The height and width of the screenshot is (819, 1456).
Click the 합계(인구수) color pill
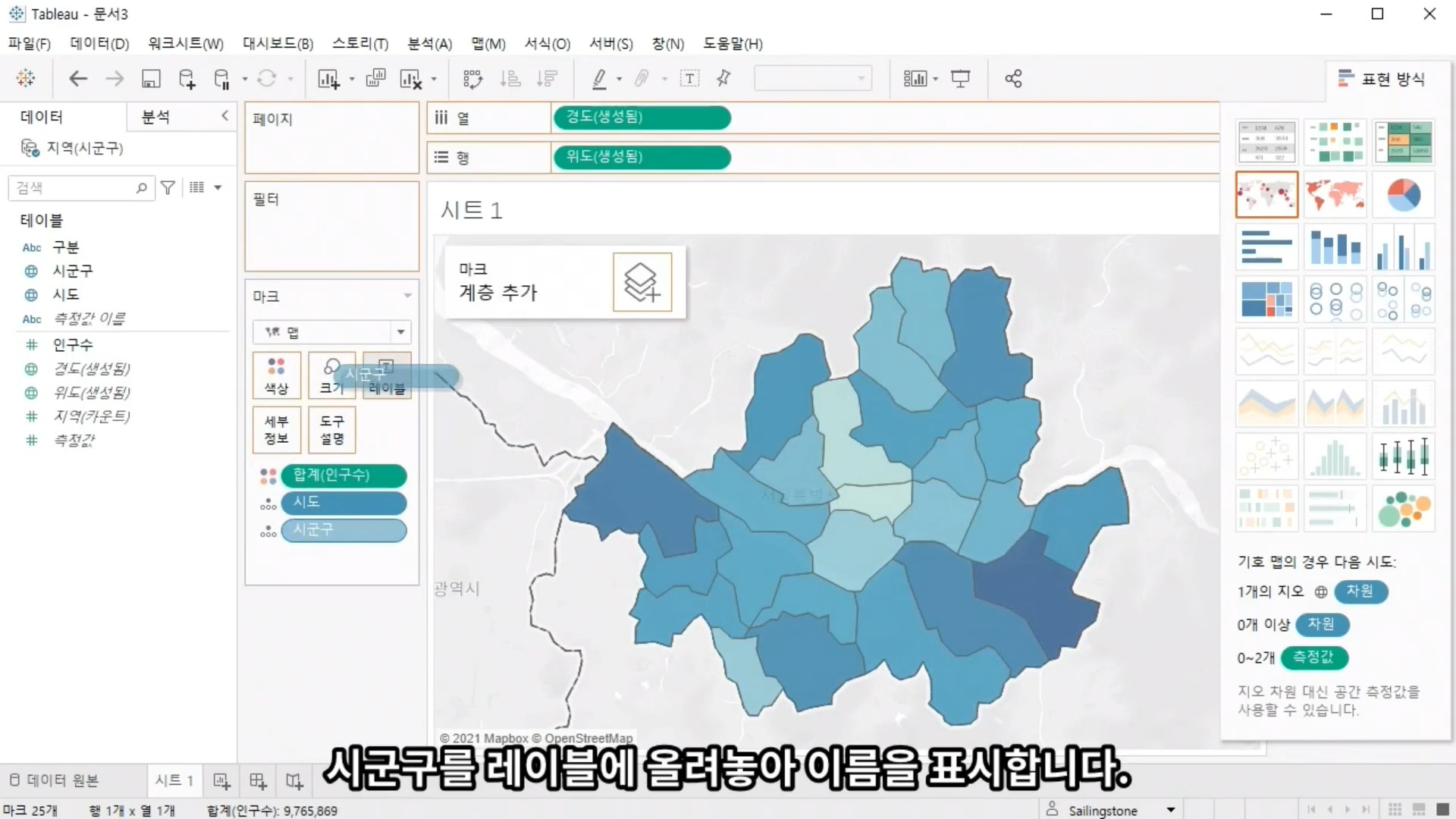click(344, 475)
